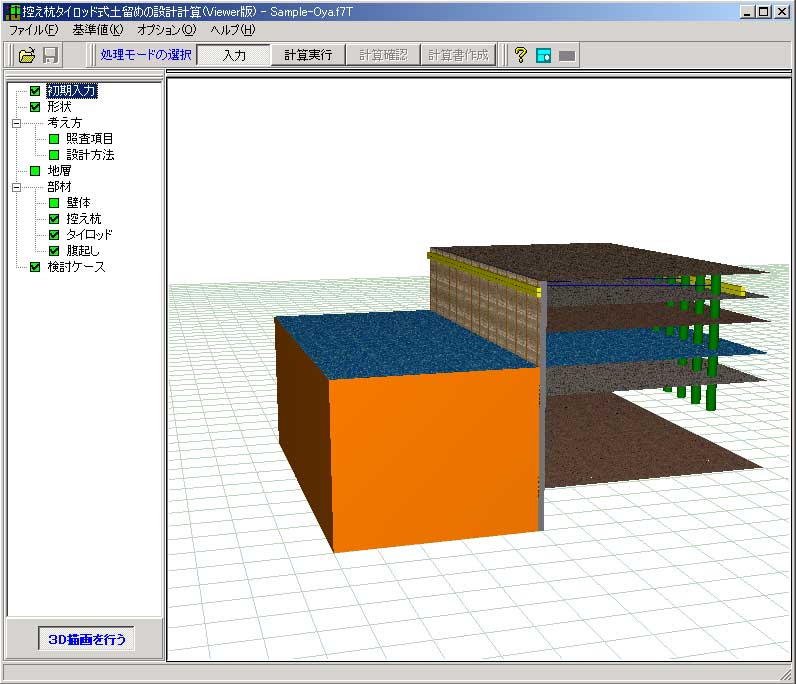The image size is (796, 684).
Task: Toggle the 地層 green box
Action: coord(35,171)
